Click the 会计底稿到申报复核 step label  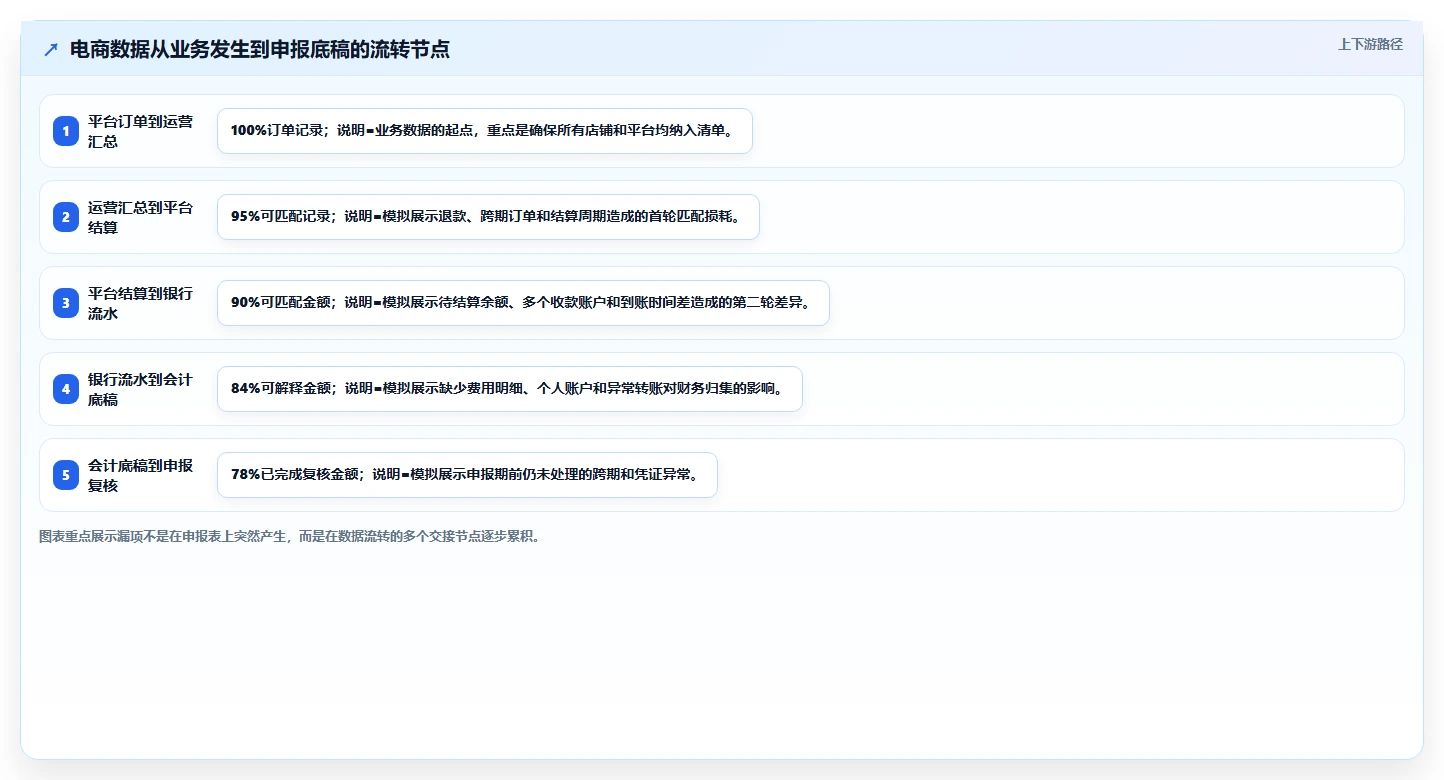click(141, 475)
